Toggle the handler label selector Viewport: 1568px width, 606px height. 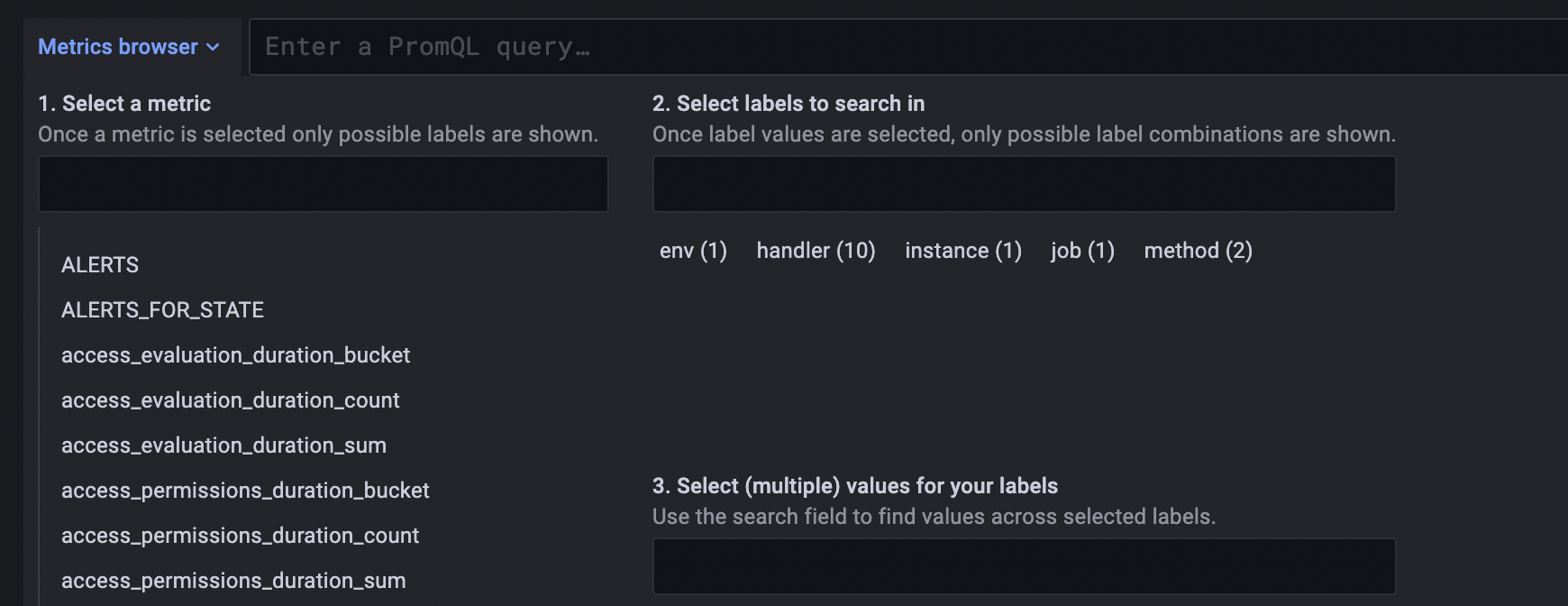coord(816,251)
